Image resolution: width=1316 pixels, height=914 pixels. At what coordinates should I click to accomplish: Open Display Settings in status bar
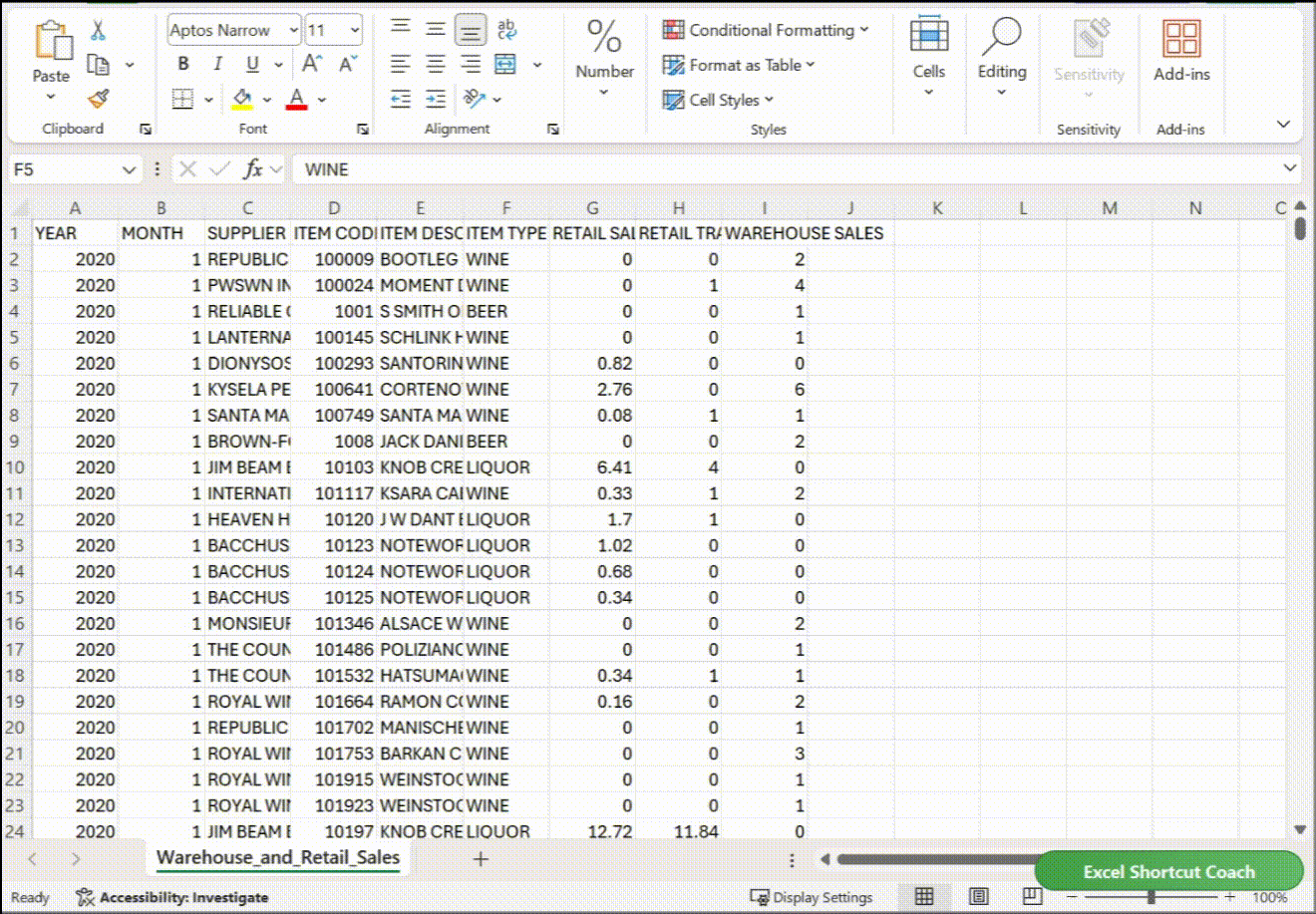pos(811,897)
